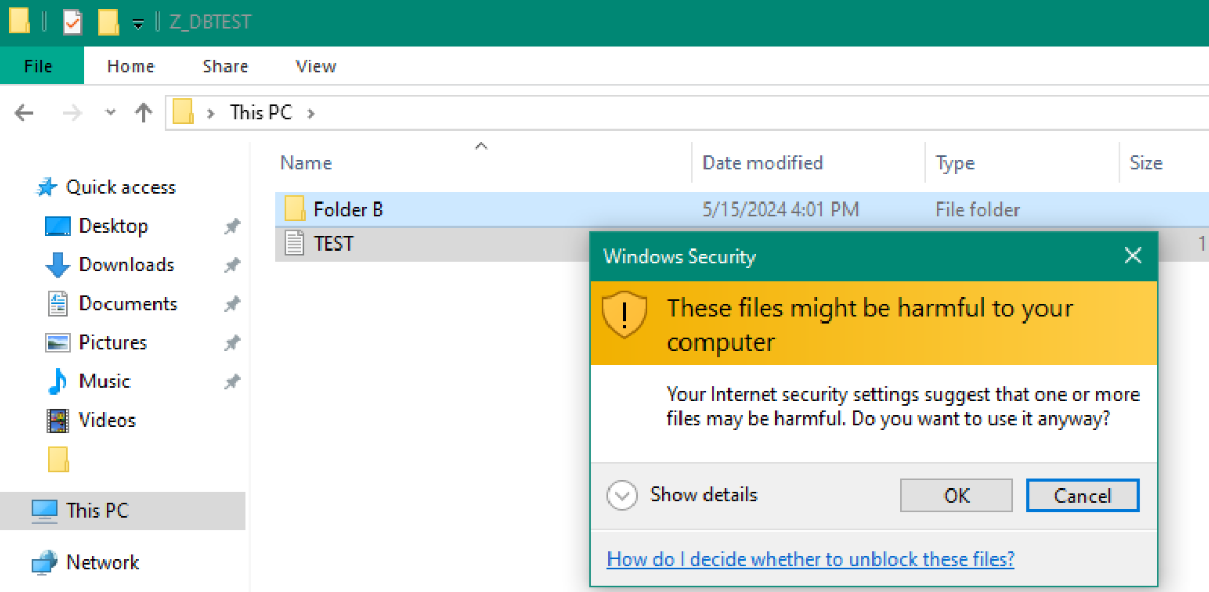Viewport: 1209px width, 592px height.
Task: Expand chevron before This PC in address bar
Action: click(210, 113)
